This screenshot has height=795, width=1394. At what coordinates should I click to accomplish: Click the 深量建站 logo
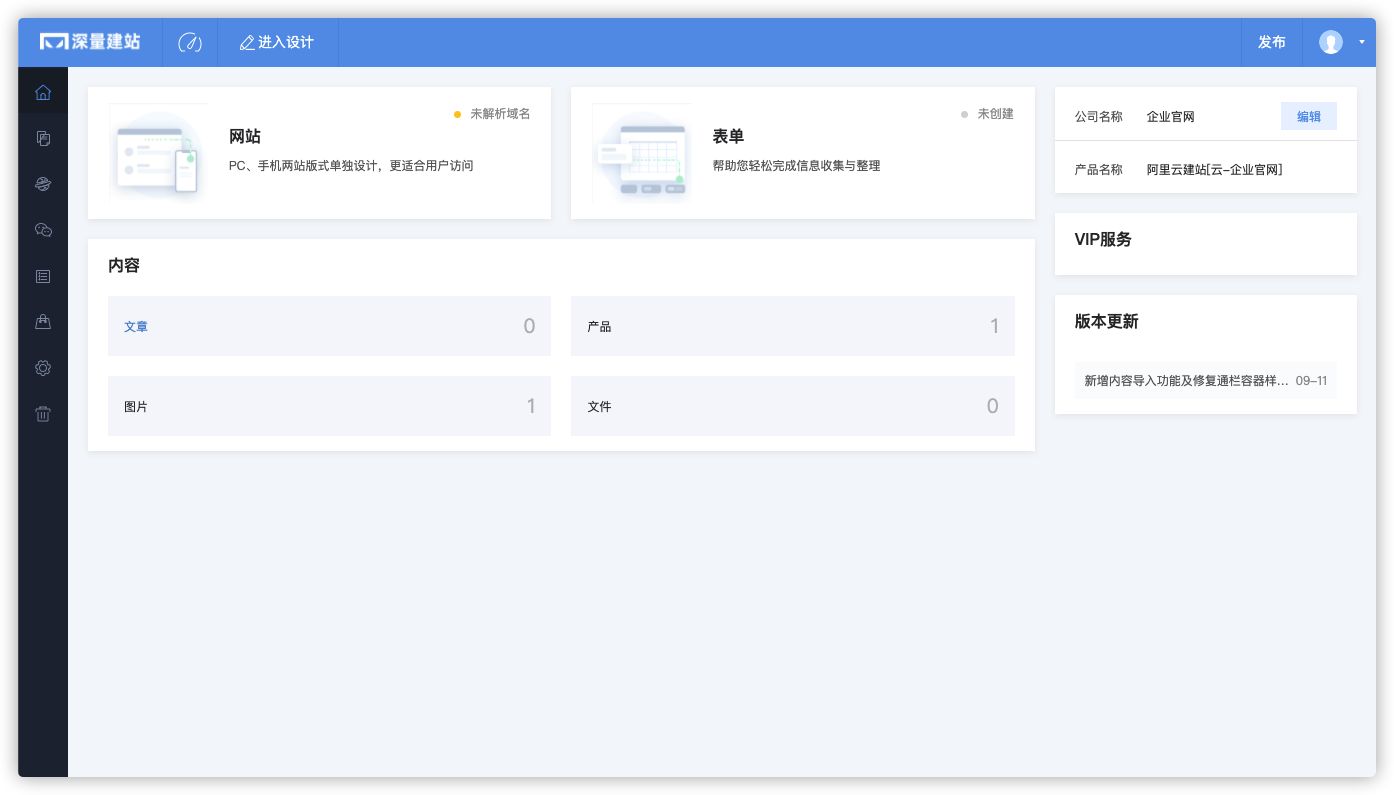[90, 42]
